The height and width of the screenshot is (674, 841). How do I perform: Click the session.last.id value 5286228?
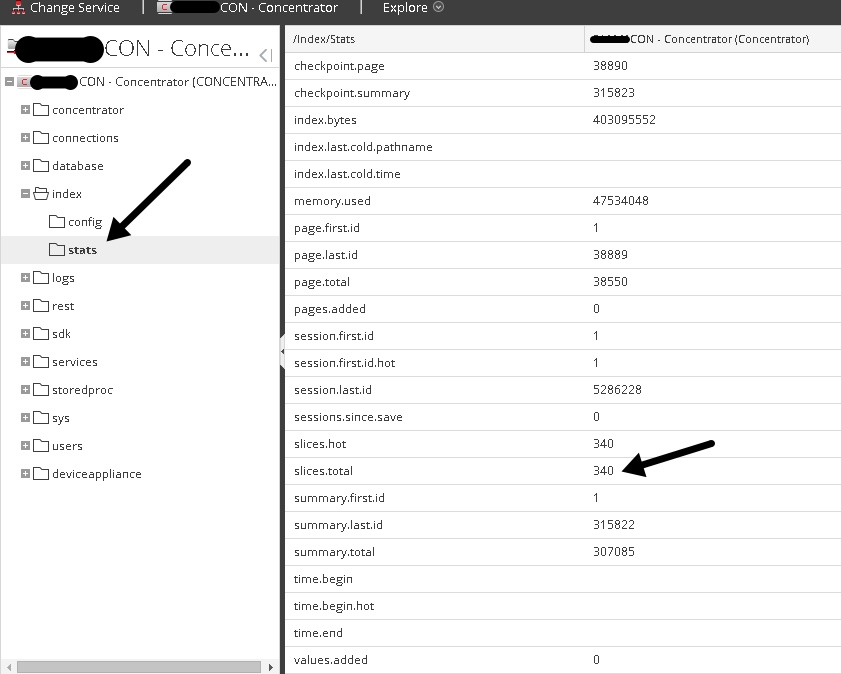[x=617, y=389]
